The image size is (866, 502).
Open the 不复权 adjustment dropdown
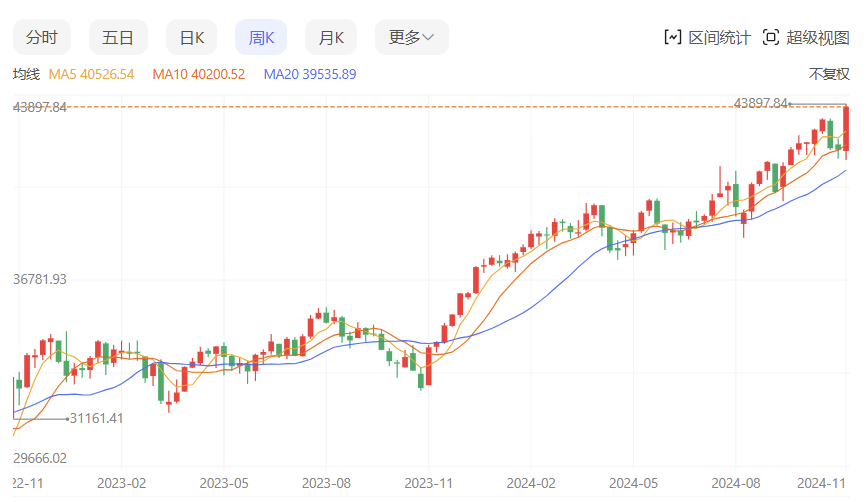(x=828, y=74)
